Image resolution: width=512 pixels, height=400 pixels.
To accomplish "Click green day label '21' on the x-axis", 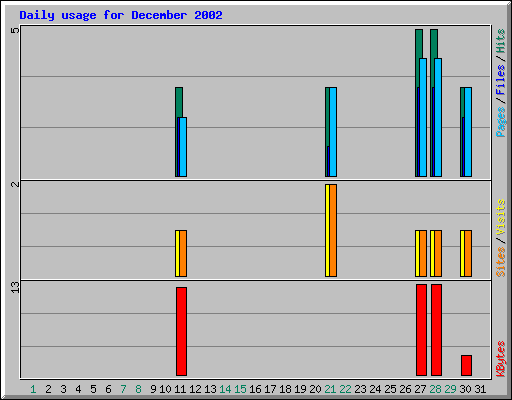I will pyautogui.click(x=330, y=389).
